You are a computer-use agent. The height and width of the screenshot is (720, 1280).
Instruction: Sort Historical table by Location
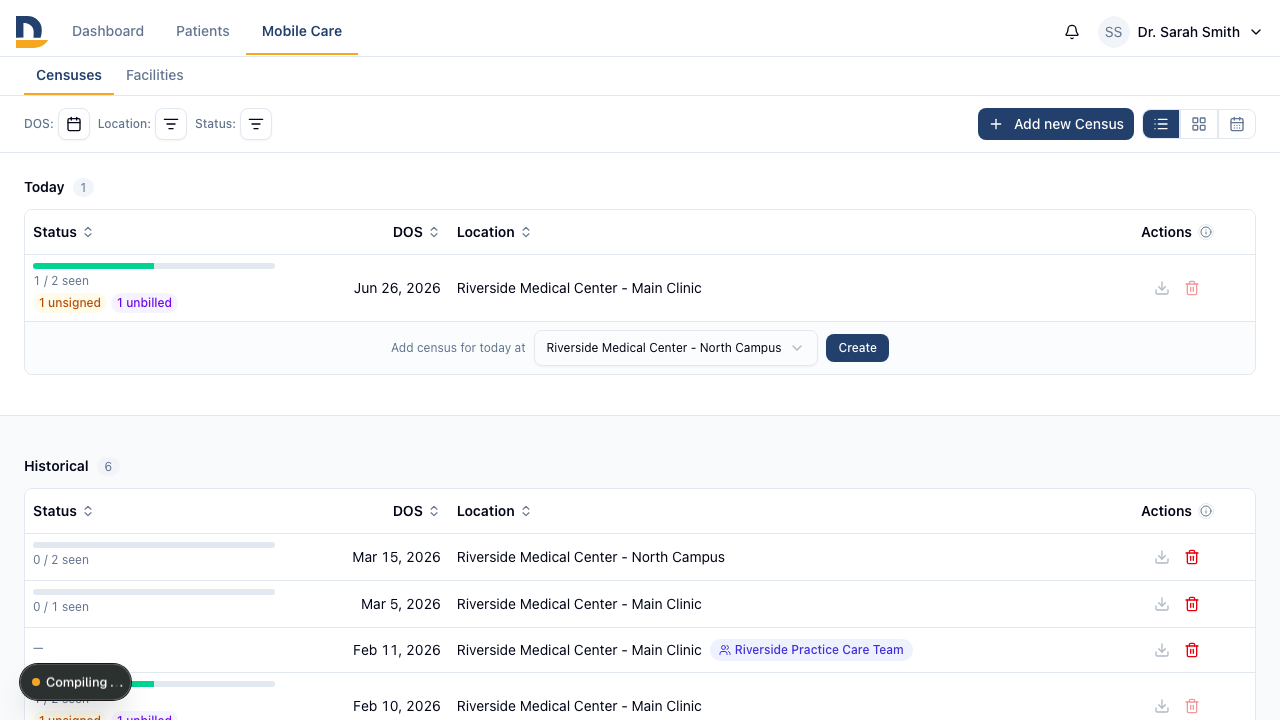494,511
